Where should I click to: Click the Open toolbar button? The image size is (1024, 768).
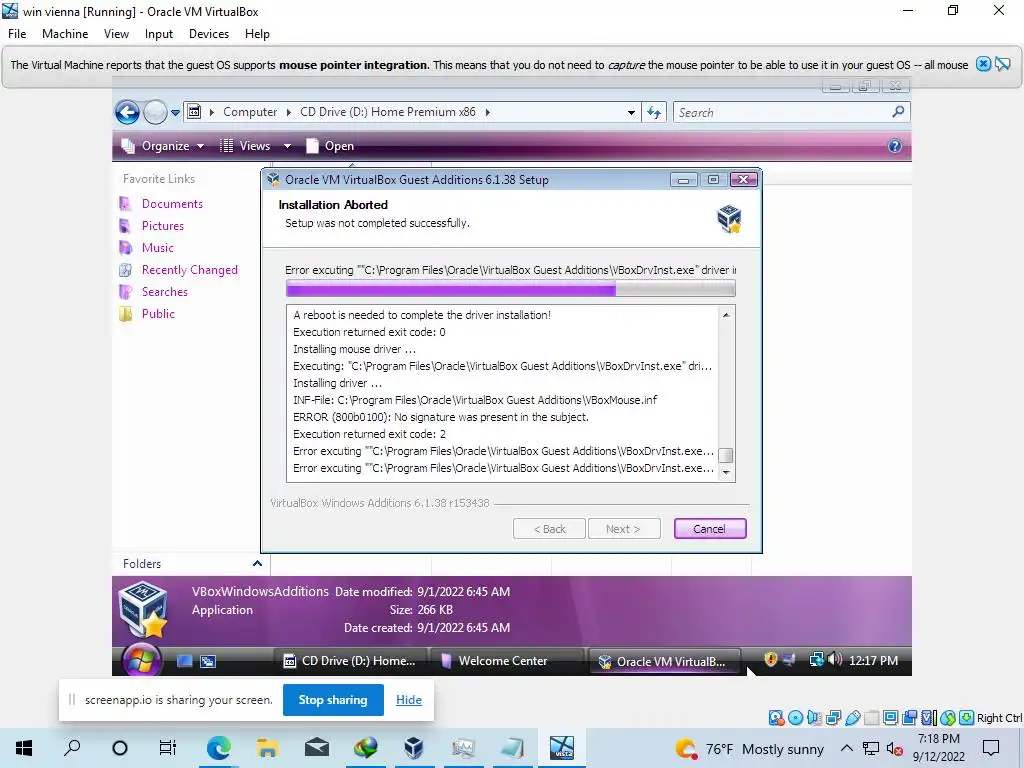(330, 146)
